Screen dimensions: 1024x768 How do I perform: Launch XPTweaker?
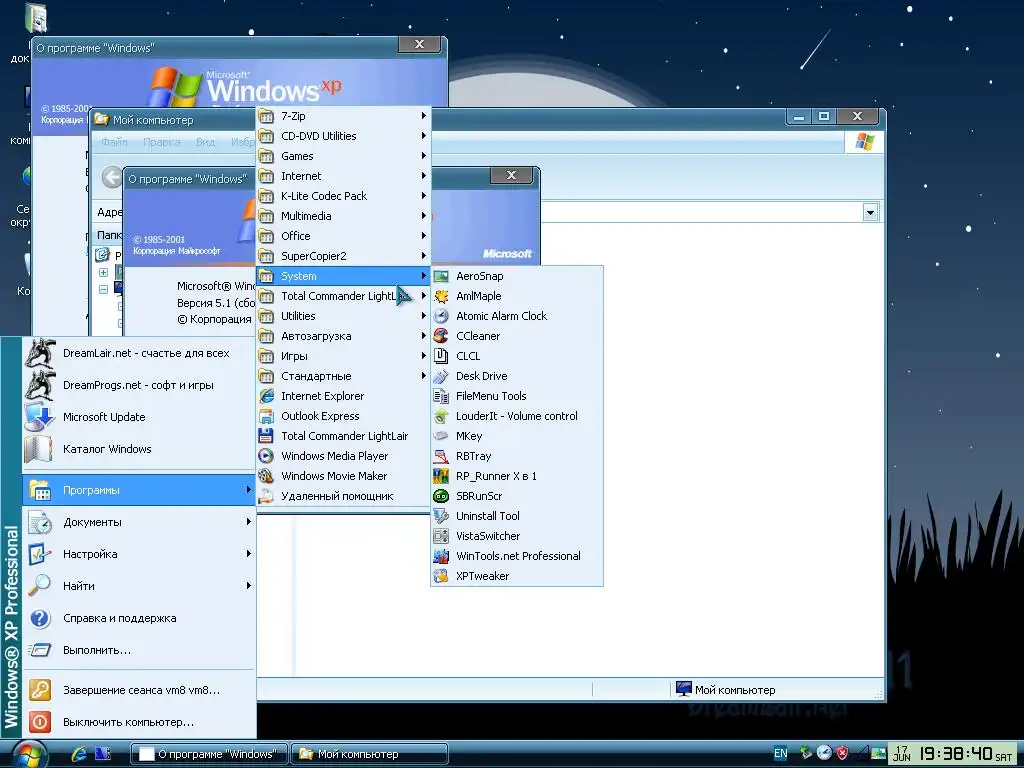point(517,576)
